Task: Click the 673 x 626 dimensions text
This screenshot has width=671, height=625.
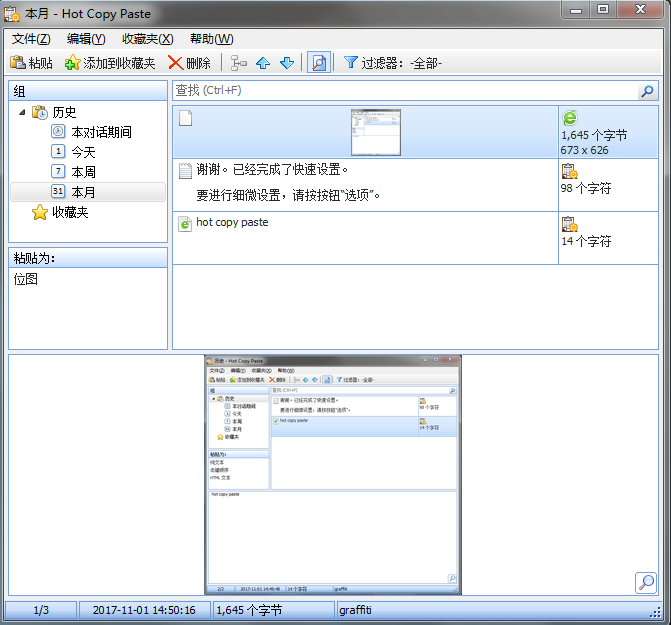Action: 585,150
